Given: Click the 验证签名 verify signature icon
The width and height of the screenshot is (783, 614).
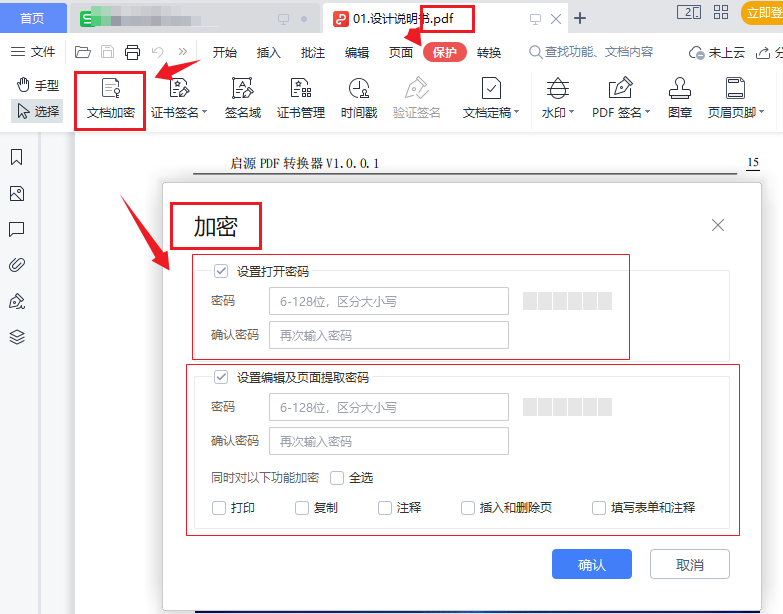Looking at the screenshot, I should pyautogui.click(x=416, y=88).
